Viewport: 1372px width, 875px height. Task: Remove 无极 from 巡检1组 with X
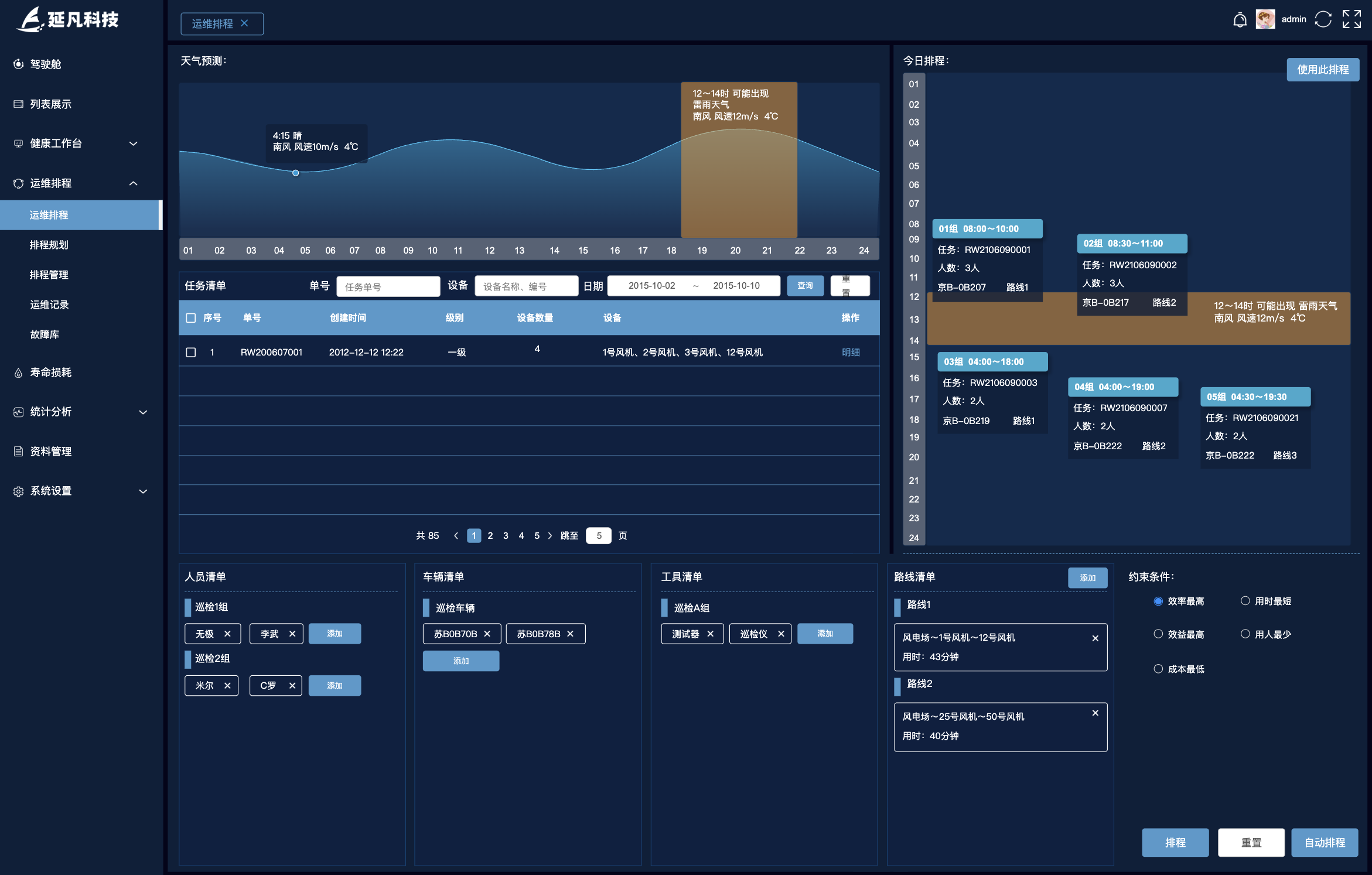tap(227, 634)
